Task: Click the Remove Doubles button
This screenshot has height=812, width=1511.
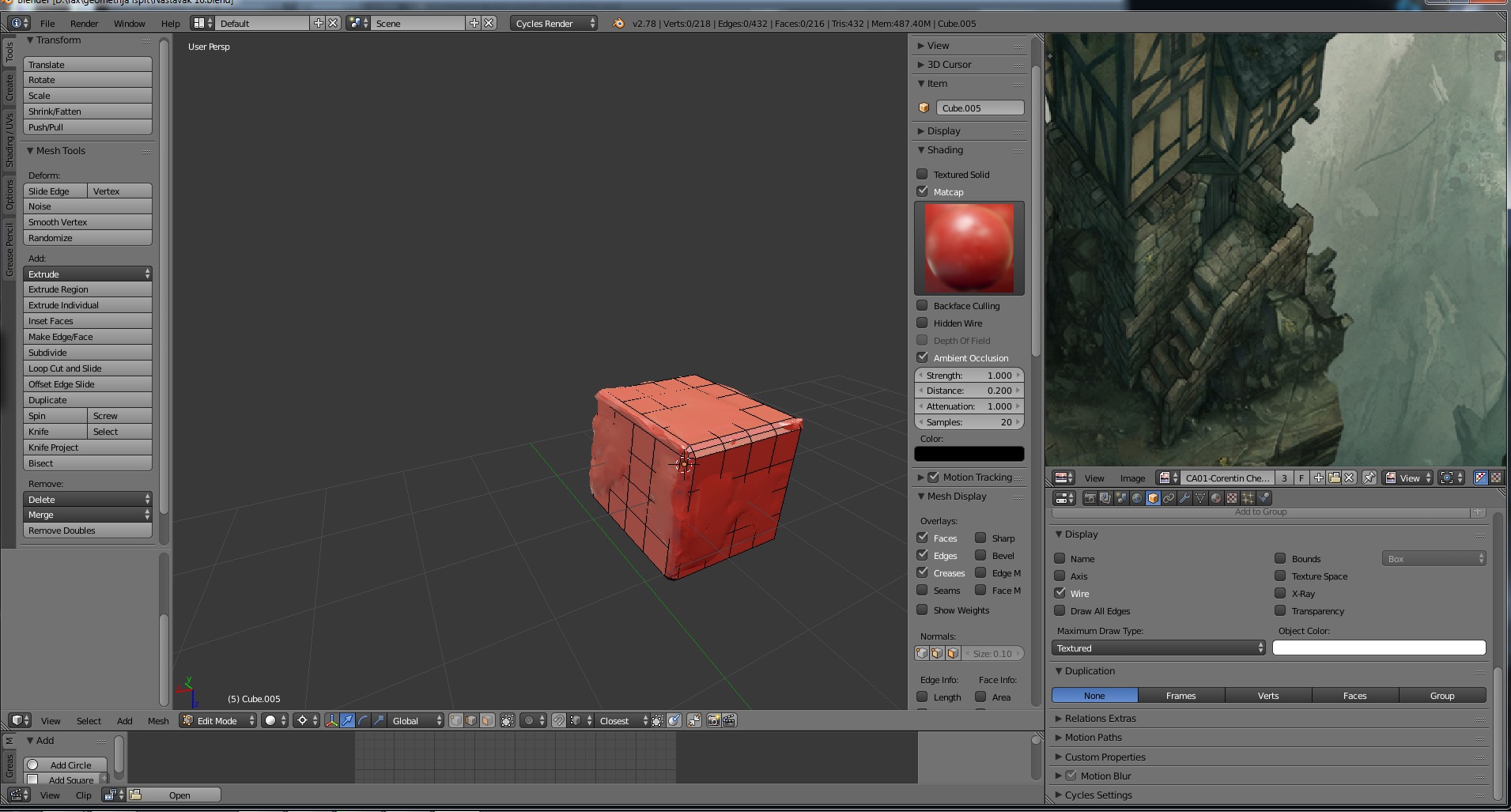Action: 87,531
